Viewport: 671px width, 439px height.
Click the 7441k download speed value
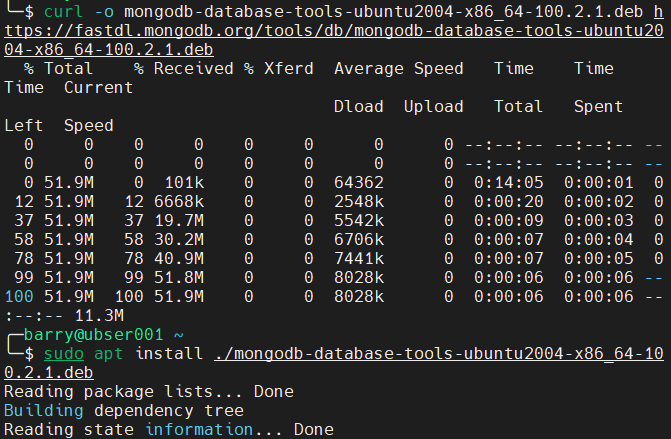359,258
